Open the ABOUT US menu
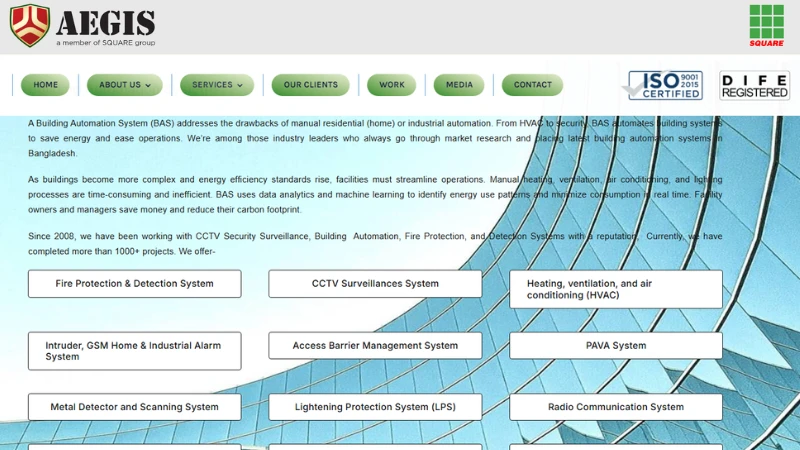The height and width of the screenshot is (450, 800). tap(124, 85)
